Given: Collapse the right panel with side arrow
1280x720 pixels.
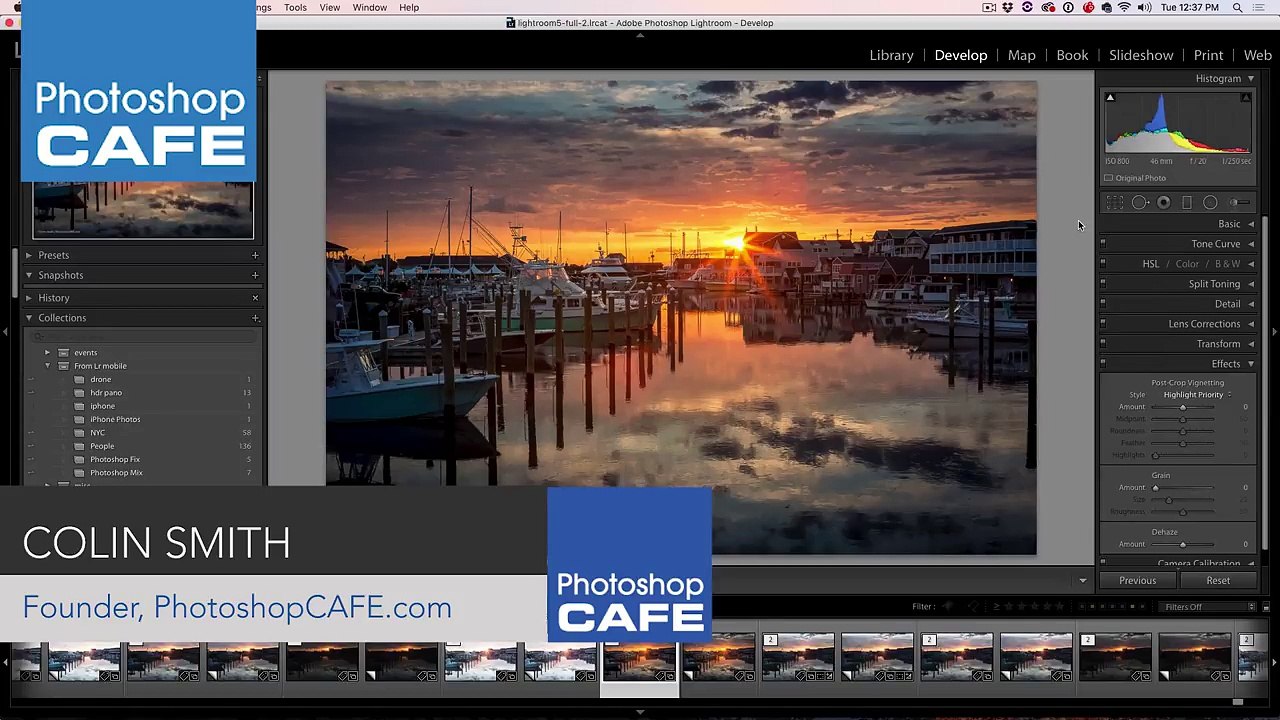Looking at the screenshot, I should coord(1275,332).
